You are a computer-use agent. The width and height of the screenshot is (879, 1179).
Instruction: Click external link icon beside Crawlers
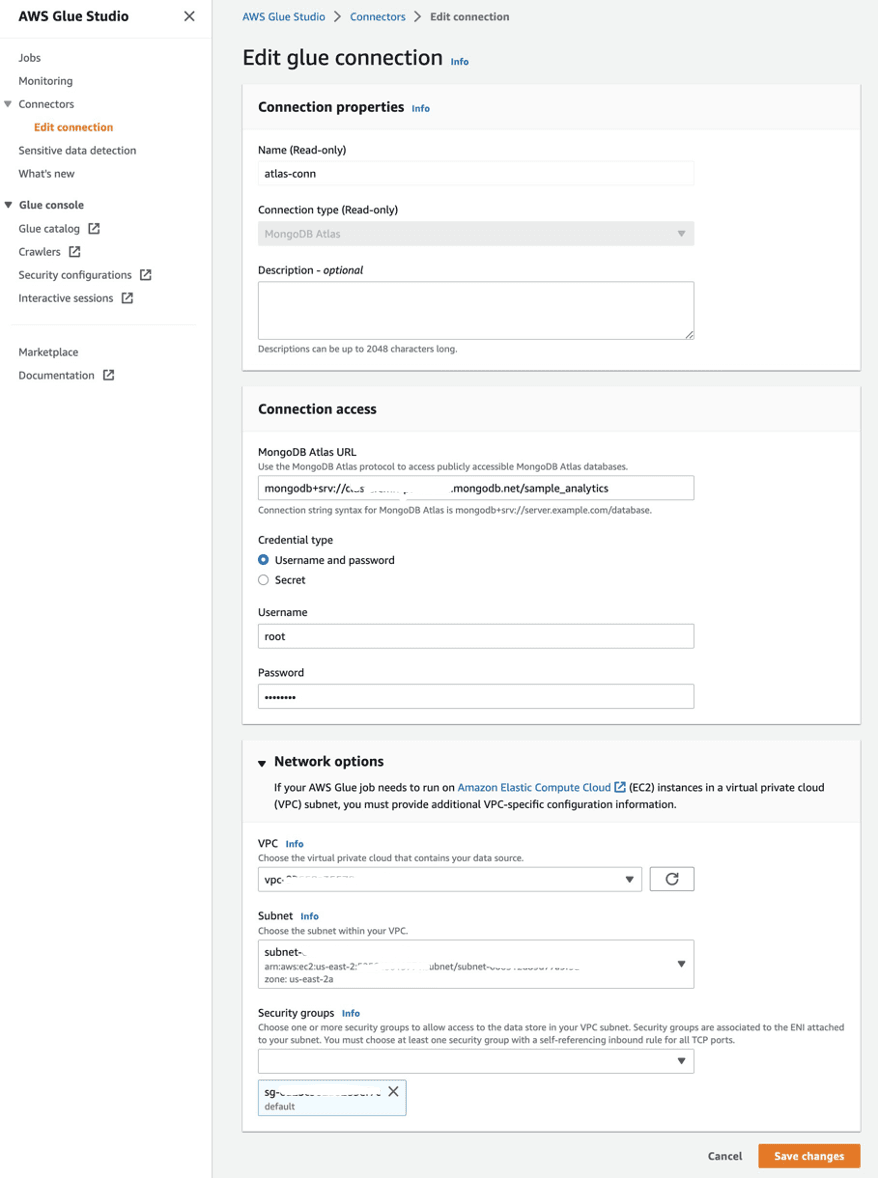tap(75, 252)
